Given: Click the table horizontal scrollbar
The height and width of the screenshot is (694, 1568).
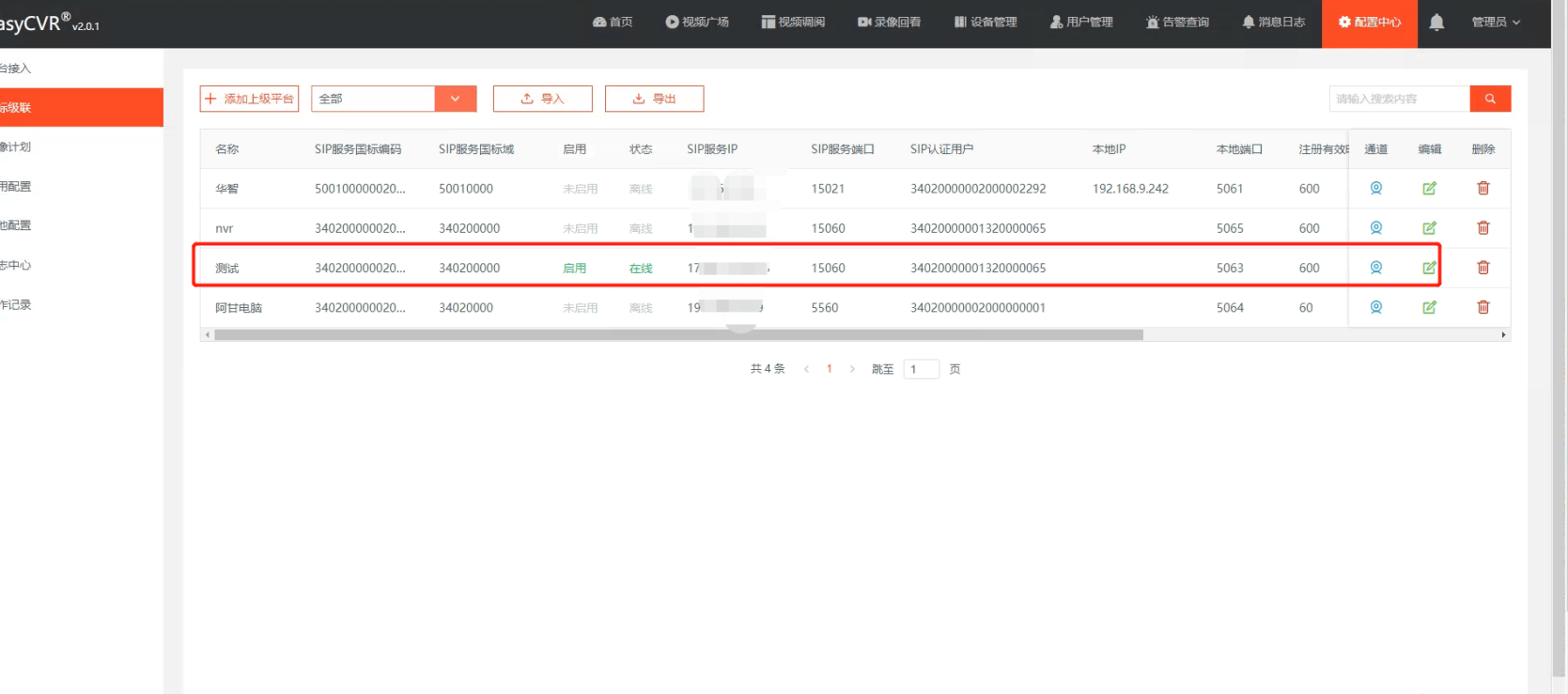Looking at the screenshot, I should [677, 335].
